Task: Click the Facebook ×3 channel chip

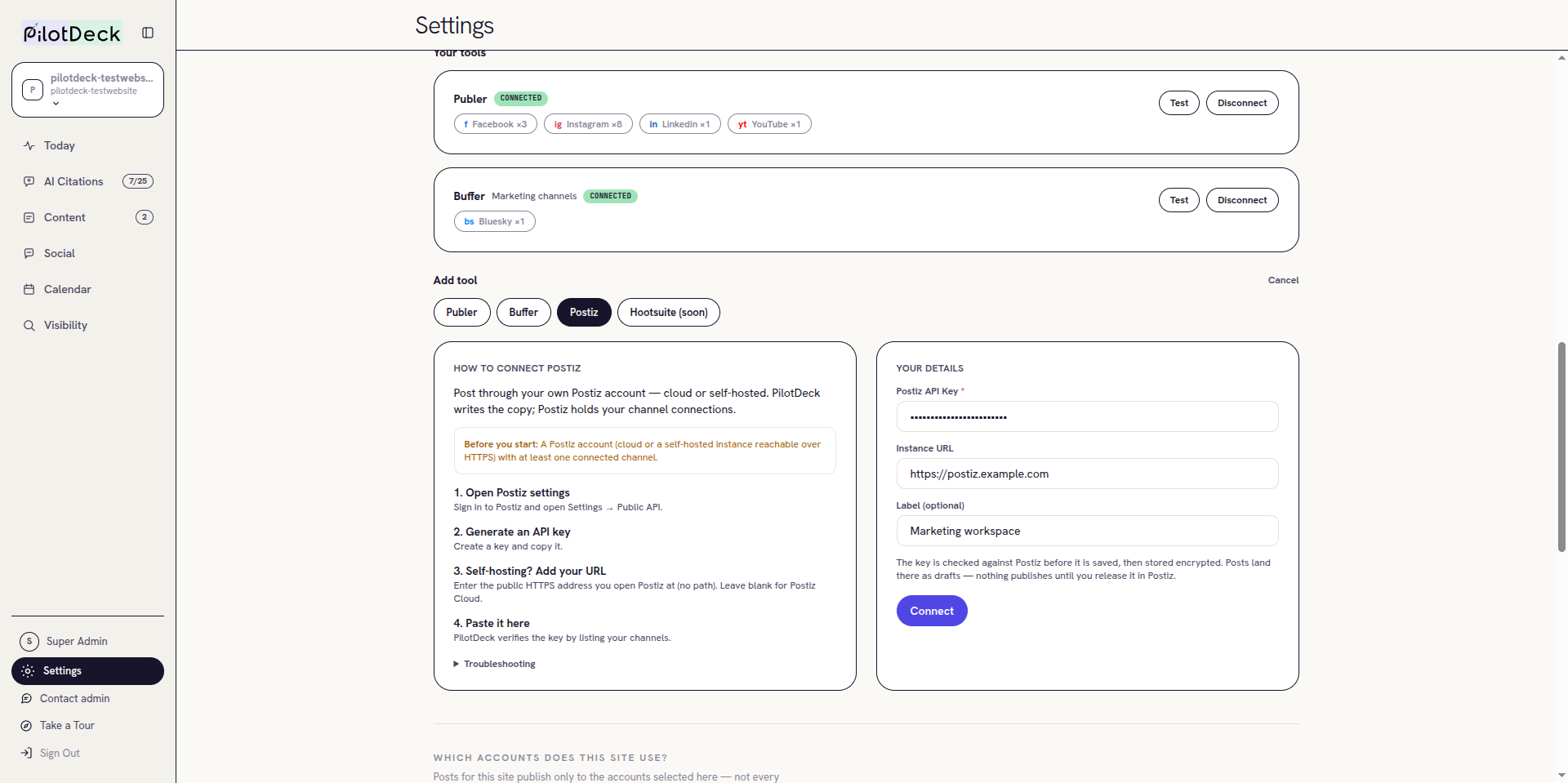Action: [496, 124]
